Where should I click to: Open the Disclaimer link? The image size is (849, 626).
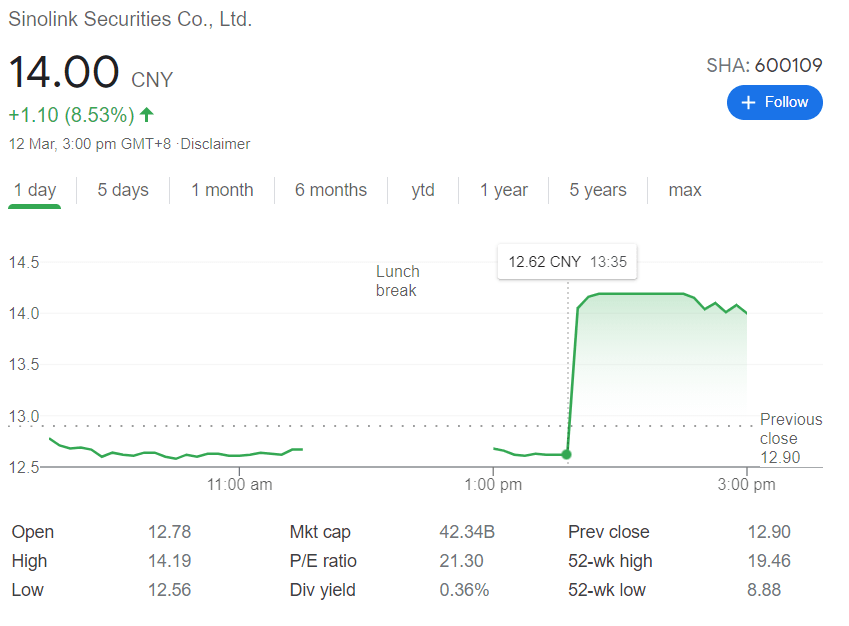(215, 144)
